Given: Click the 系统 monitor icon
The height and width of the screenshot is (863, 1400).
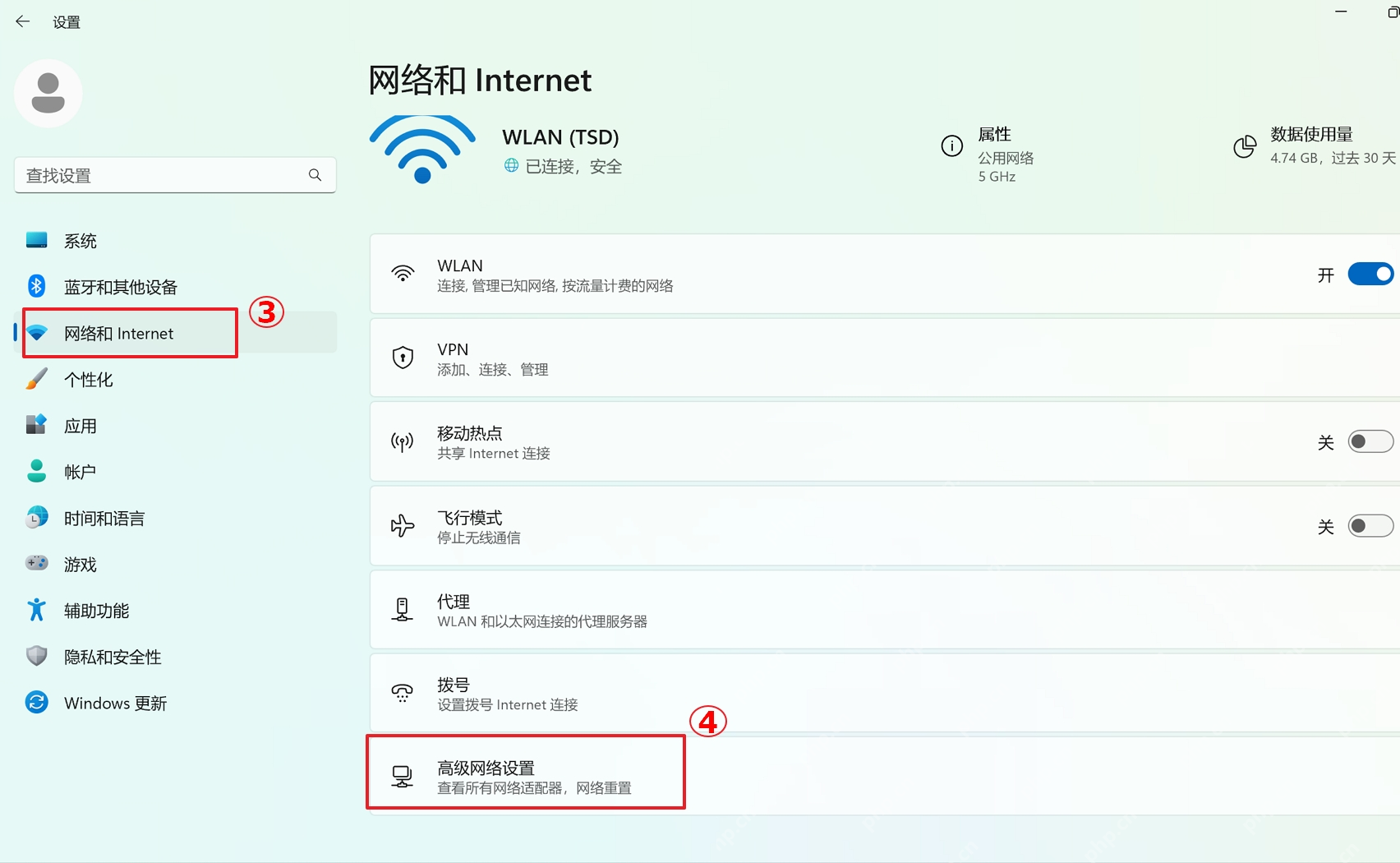Looking at the screenshot, I should point(36,240).
